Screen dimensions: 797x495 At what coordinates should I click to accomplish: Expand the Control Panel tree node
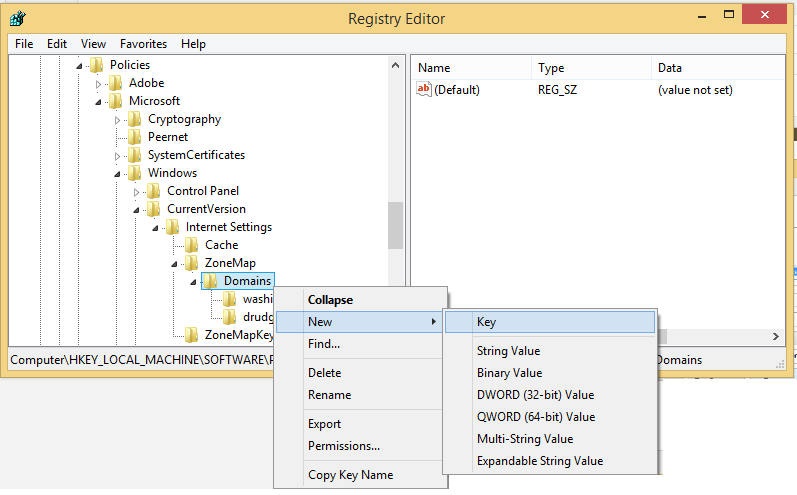[137, 191]
